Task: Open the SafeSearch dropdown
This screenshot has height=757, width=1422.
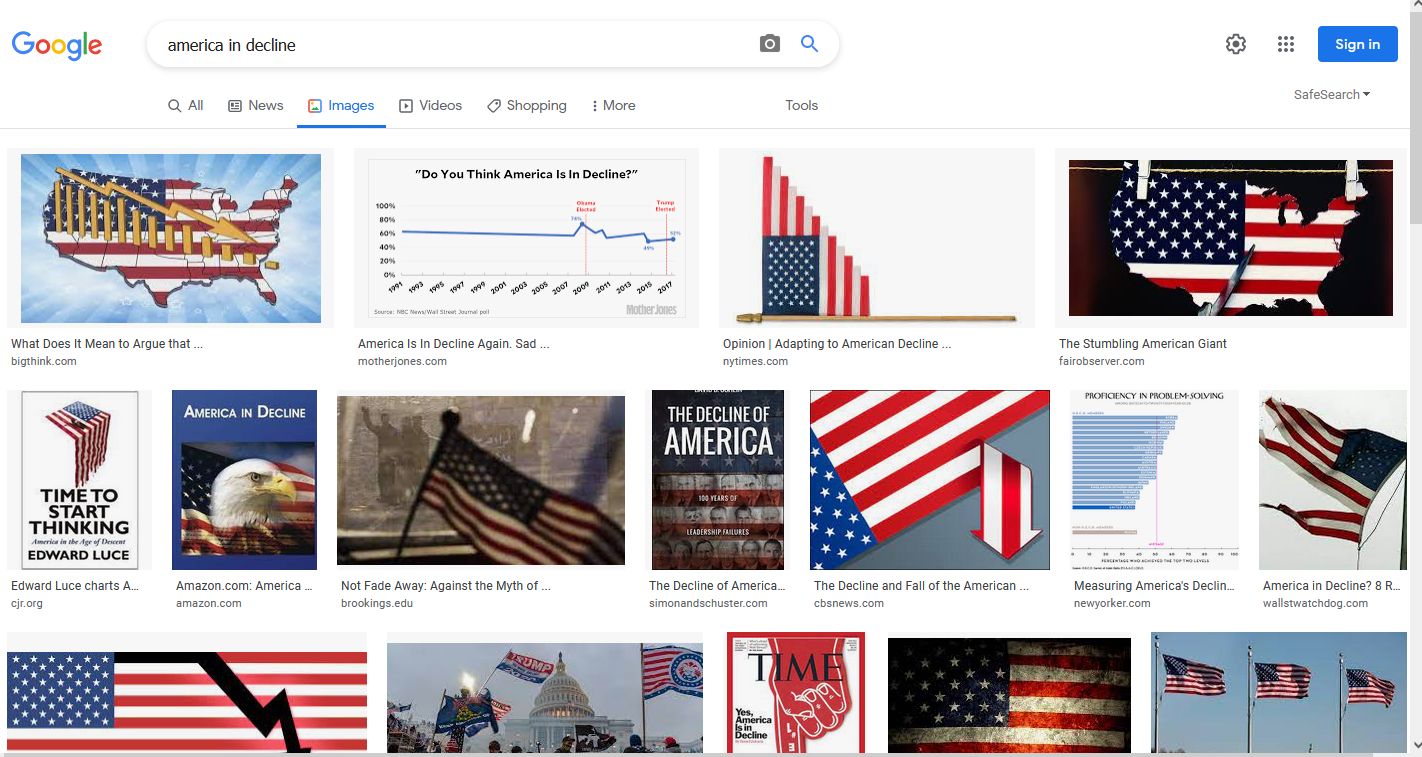Action: pos(1332,94)
